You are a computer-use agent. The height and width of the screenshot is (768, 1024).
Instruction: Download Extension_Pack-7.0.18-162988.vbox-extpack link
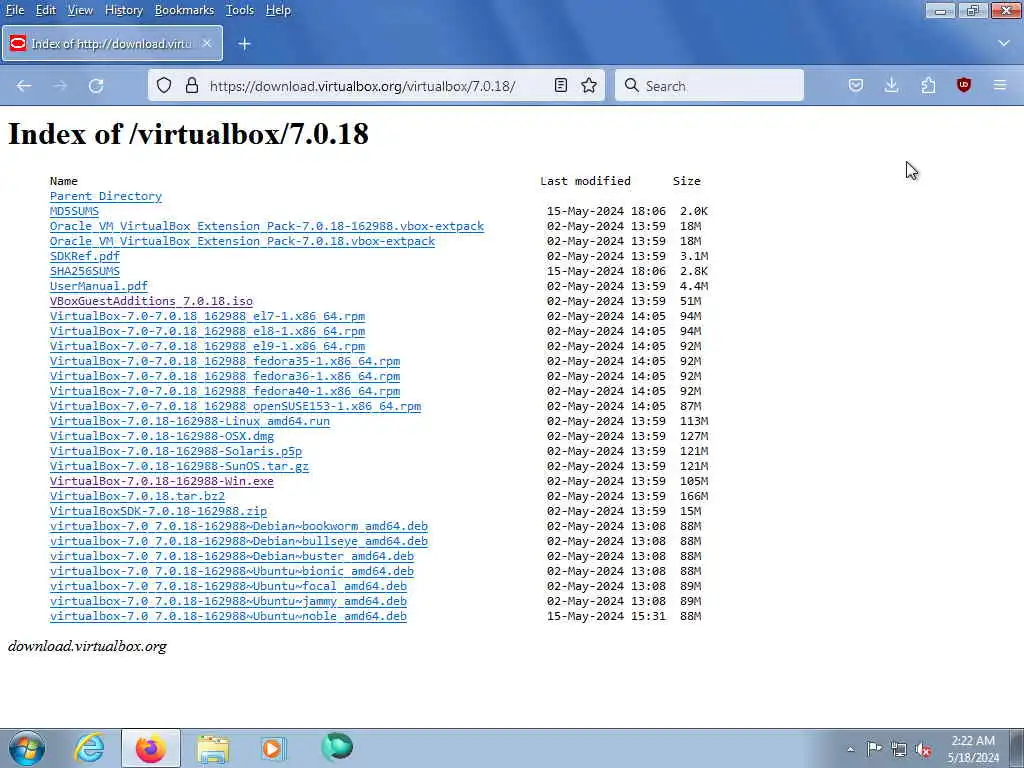point(267,226)
